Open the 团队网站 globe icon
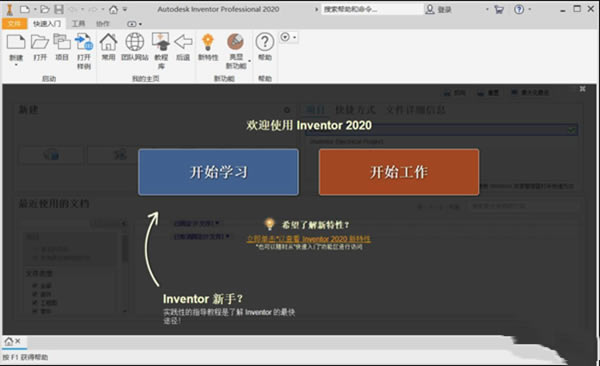Image resolution: width=600 pixels, height=366 pixels. 135,42
